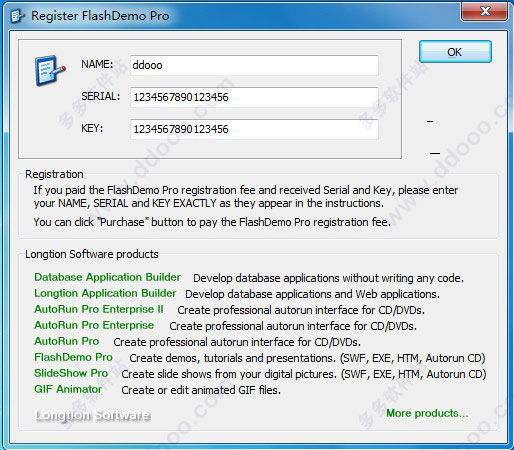This screenshot has width=514, height=450.
Task: Close the Register FlashDemo Pro dialog
Action: pos(485,12)
